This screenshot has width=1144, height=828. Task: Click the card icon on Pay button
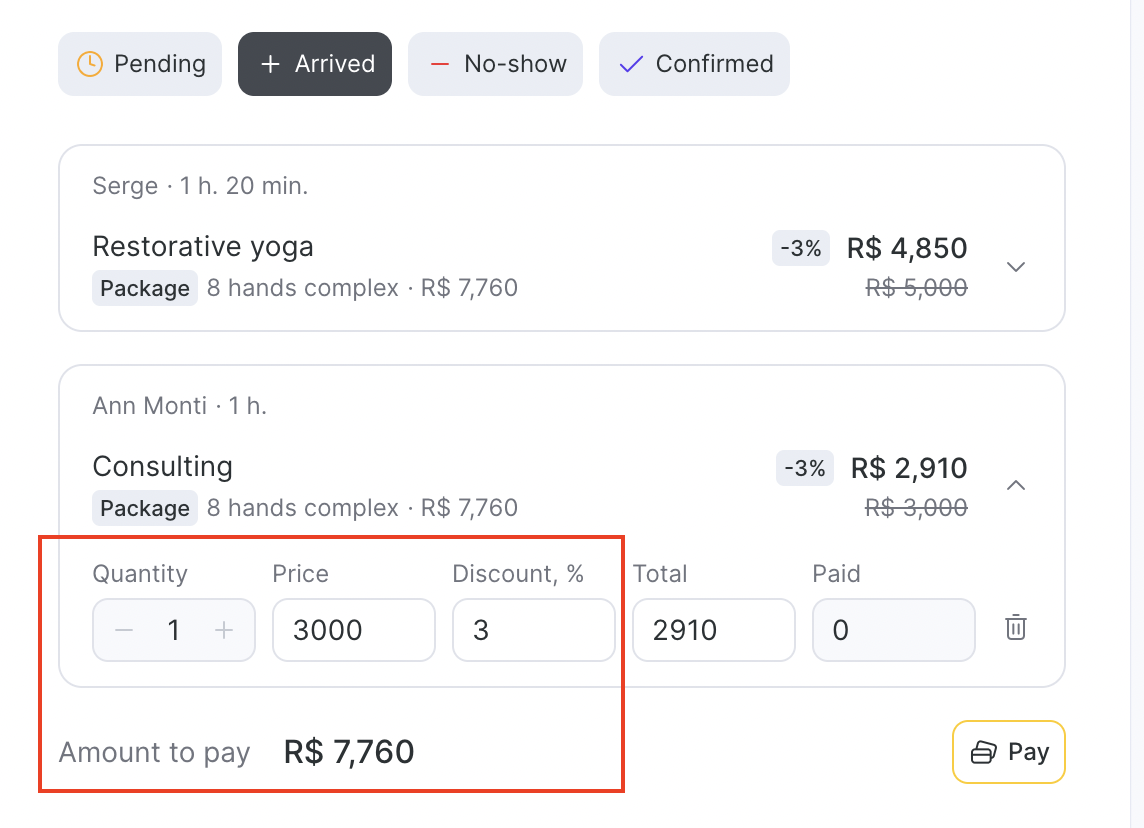click(x=984, y=752)
